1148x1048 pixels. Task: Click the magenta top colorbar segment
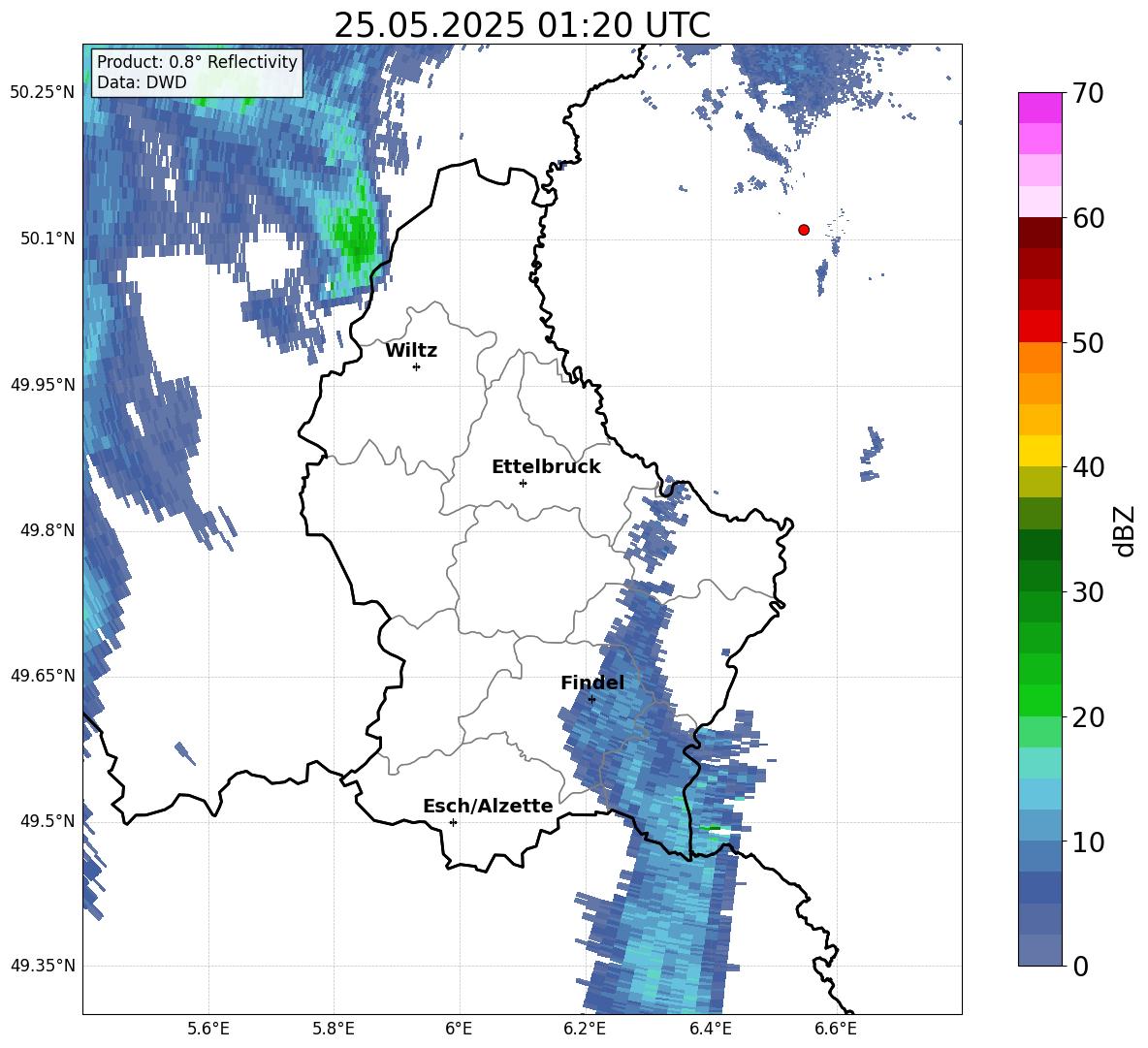coord(1039,108)
